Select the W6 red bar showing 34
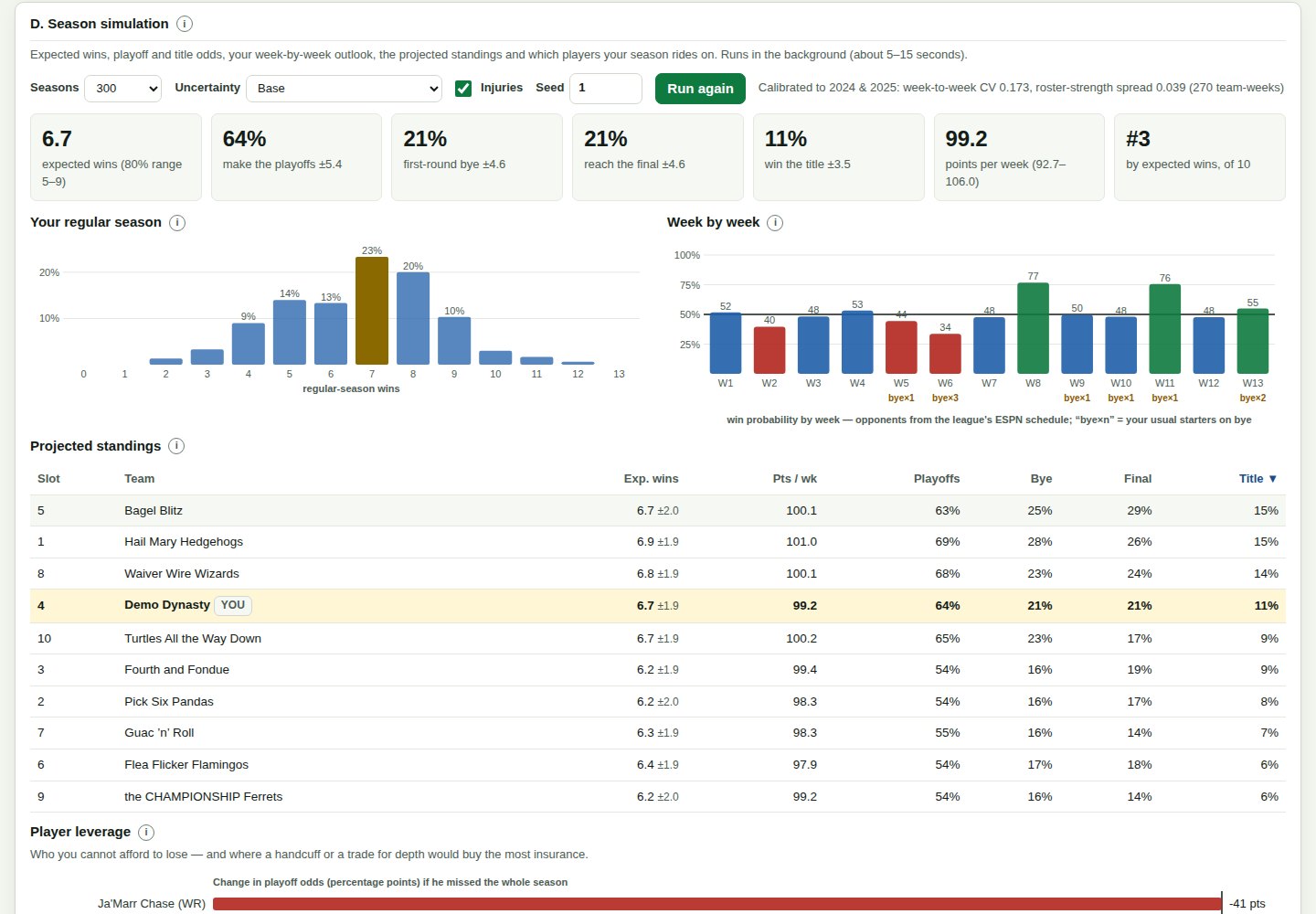This screenshot has width=1316, height=914. tap(945, 354)
